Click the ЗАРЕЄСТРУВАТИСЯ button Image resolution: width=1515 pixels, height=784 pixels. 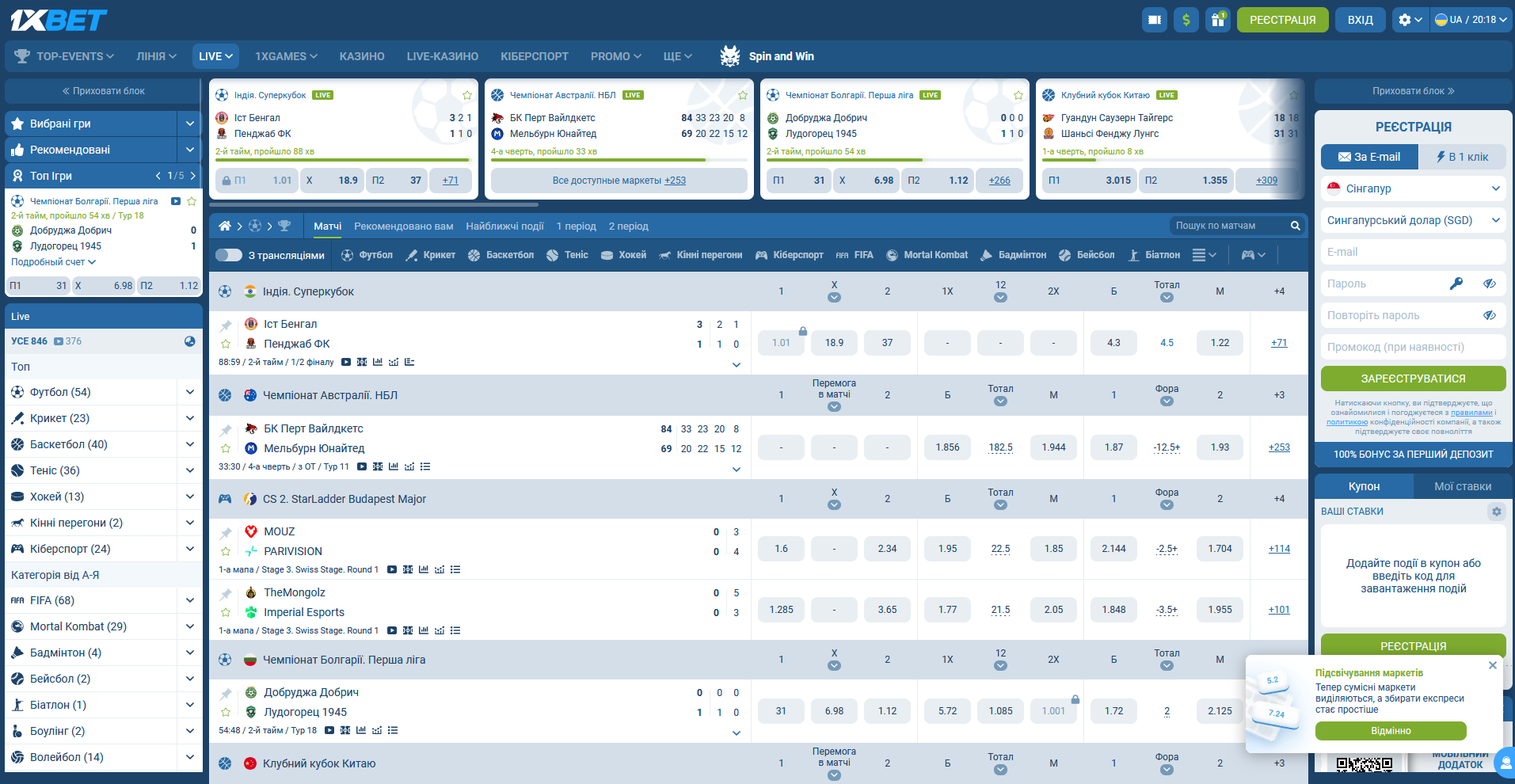coord(1413,379)
